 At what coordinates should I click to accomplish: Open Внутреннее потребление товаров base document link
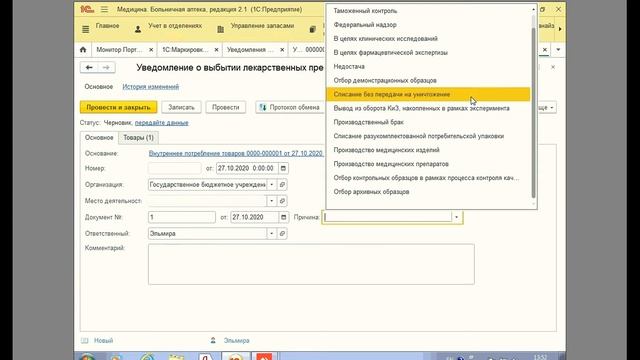coord(236,153)
